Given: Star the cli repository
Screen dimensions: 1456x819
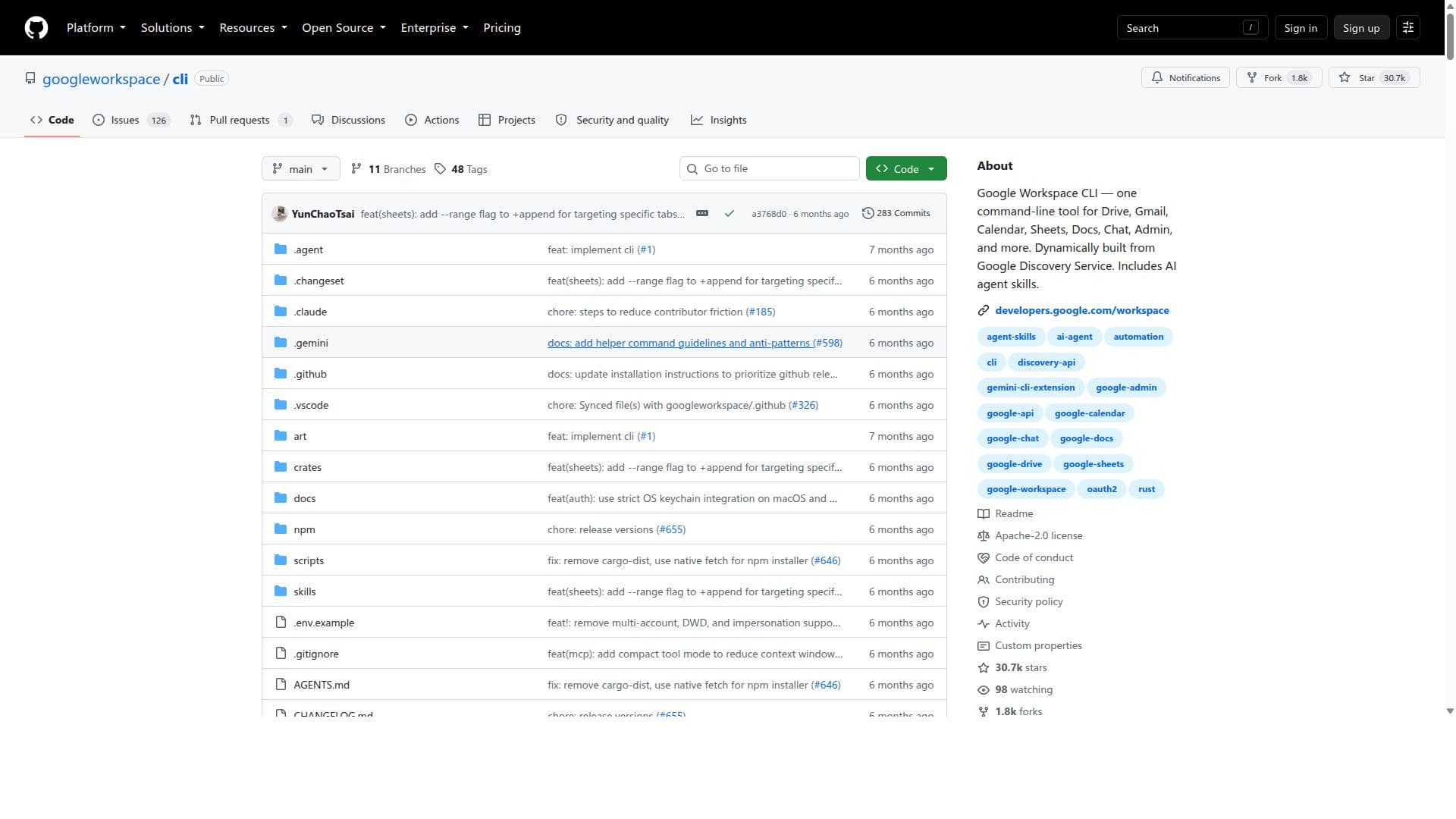Looking at the screenshot, I should tap(1374, 78).
